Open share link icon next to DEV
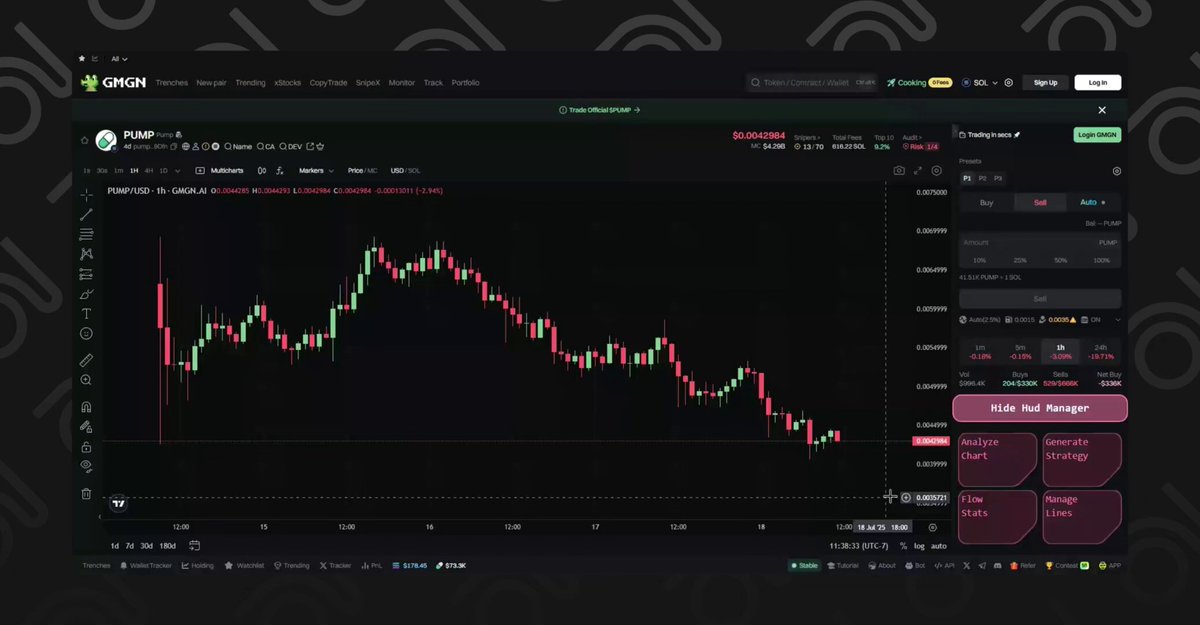The width and height of the screenshot is (1200, 625). click(310, 146)
